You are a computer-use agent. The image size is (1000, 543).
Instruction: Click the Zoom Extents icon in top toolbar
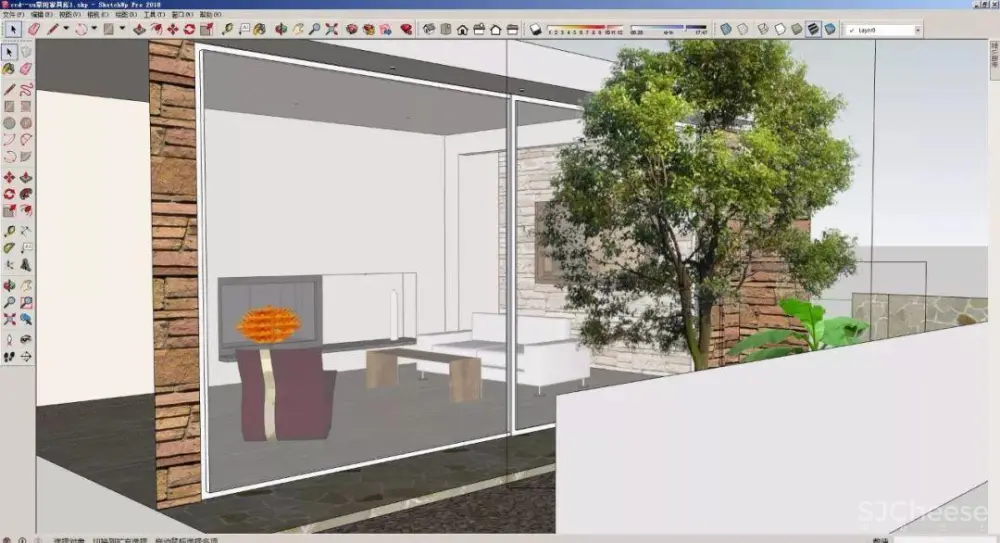pyautogui.click(x=332, y=29)
